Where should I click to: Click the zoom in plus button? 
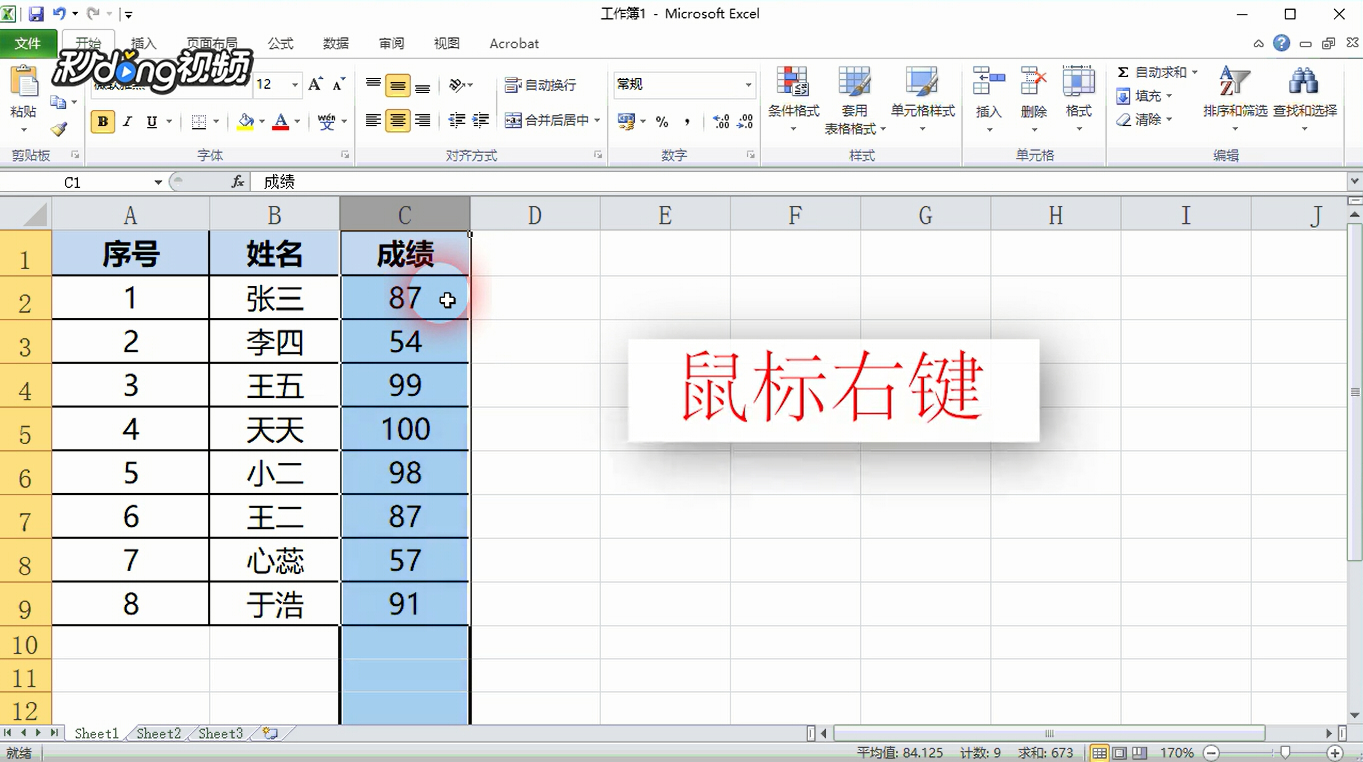pos(1335,752)
